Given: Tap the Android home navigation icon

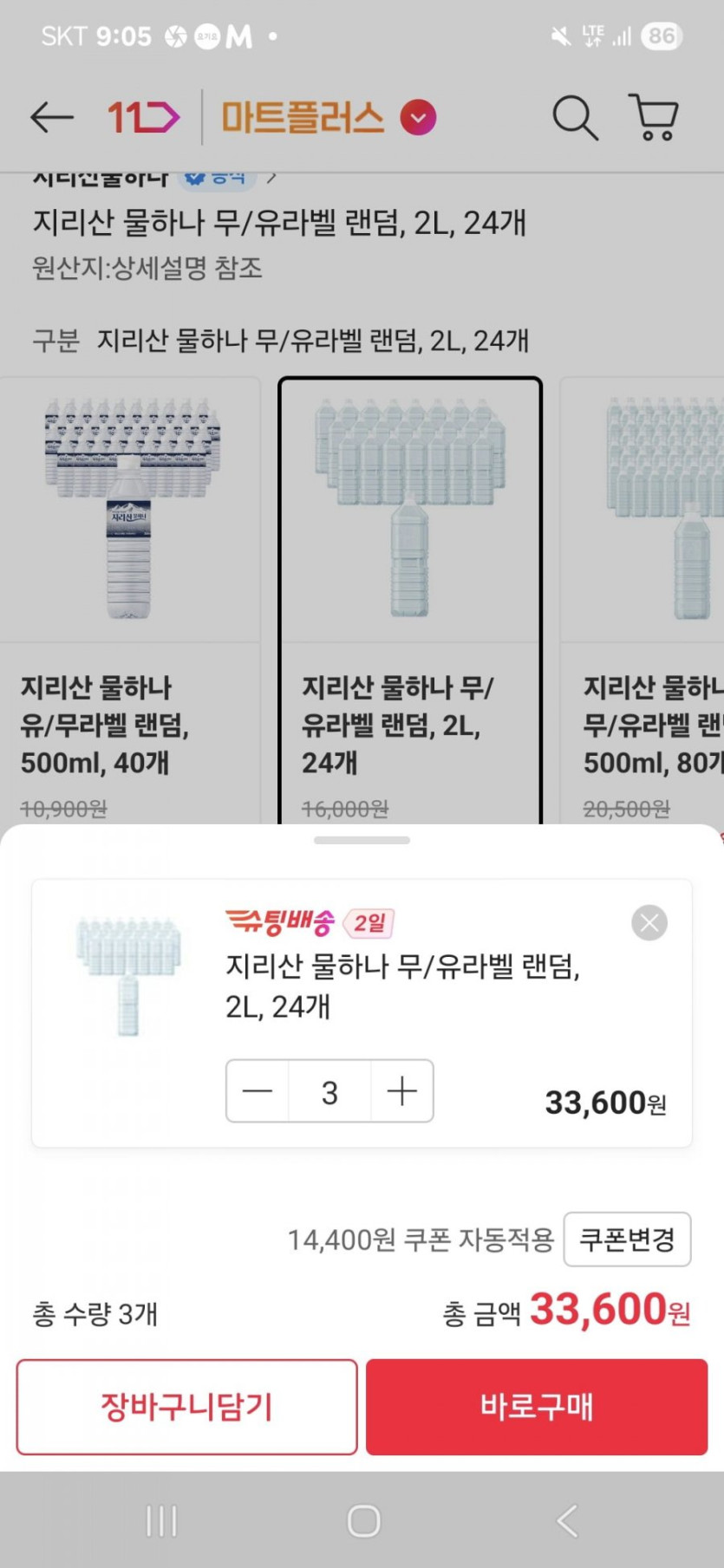Looking at the screenshot, I should click(363, 1520).
